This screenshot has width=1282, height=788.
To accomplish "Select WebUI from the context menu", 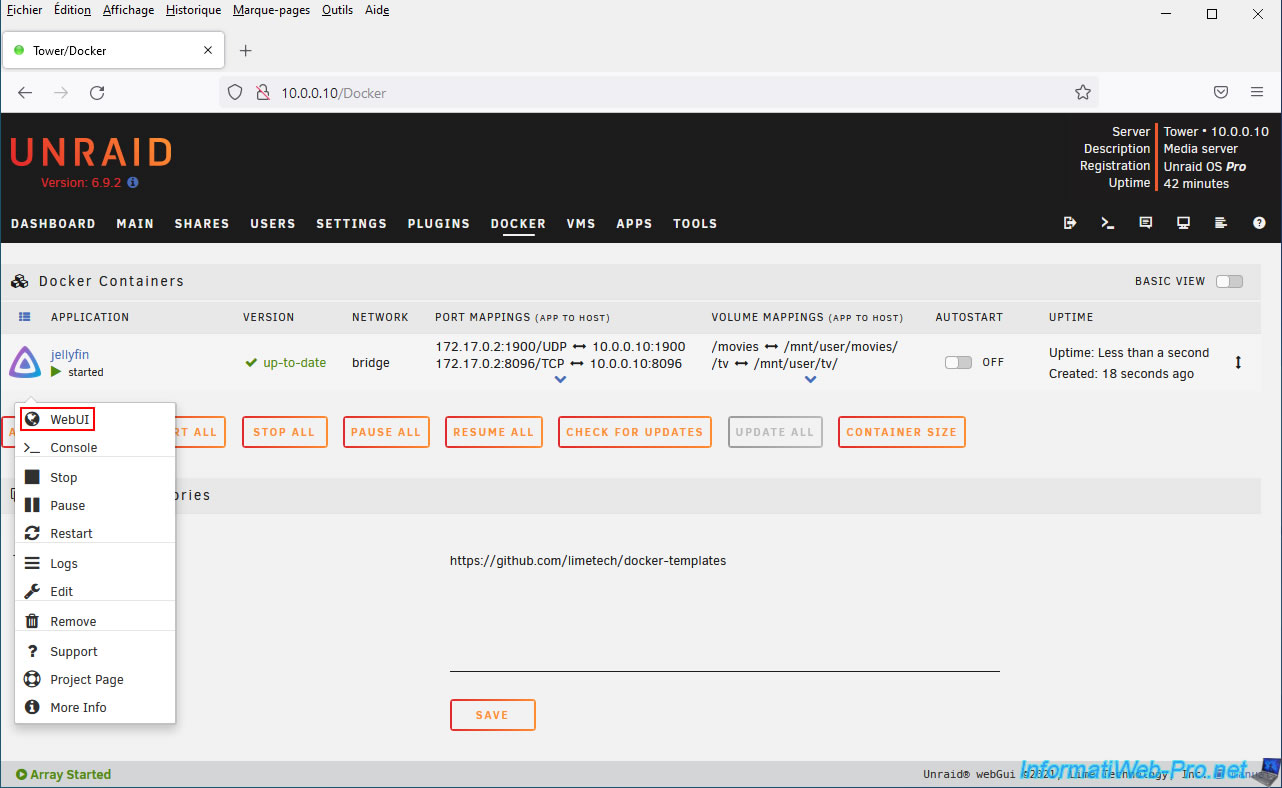I will pos(69,420).
